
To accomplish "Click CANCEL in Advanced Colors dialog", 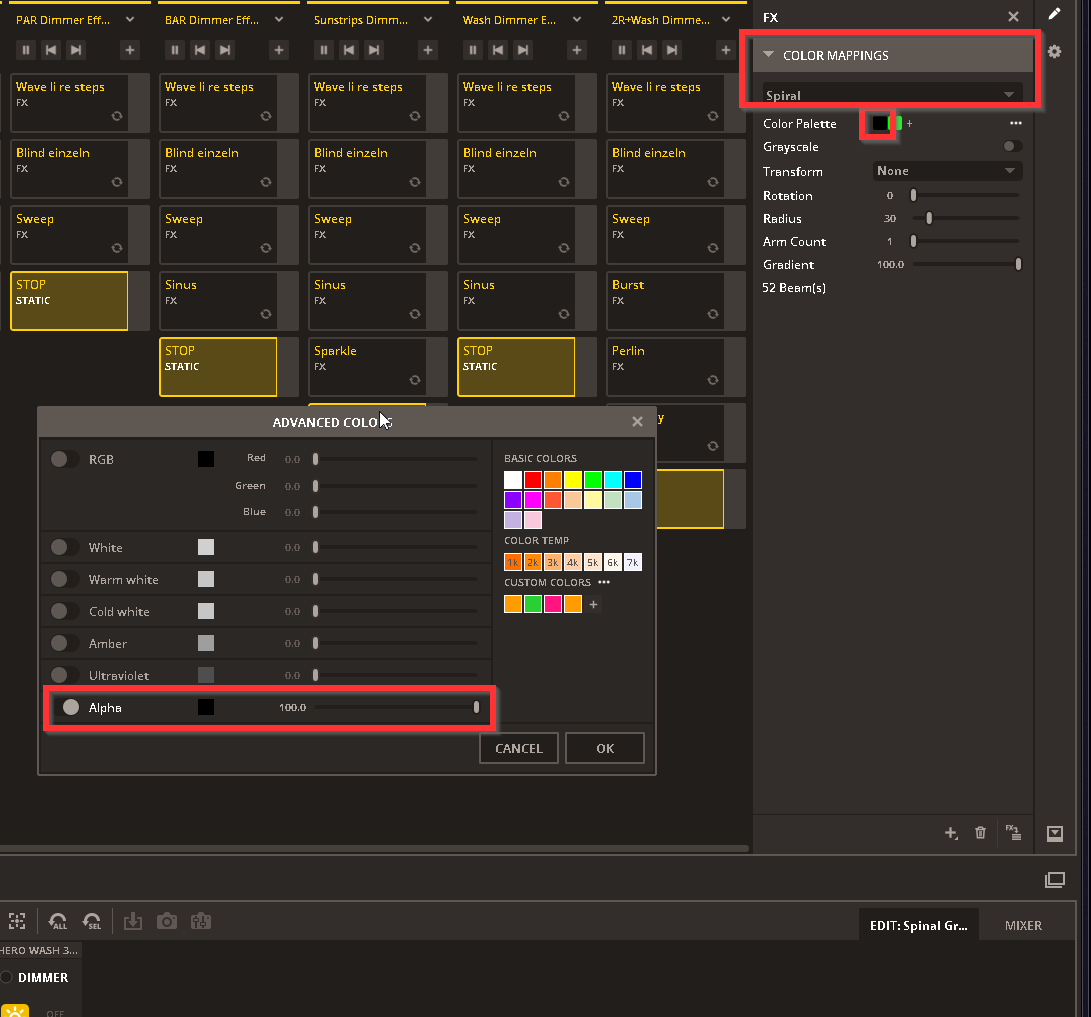I will coord(518,748).
